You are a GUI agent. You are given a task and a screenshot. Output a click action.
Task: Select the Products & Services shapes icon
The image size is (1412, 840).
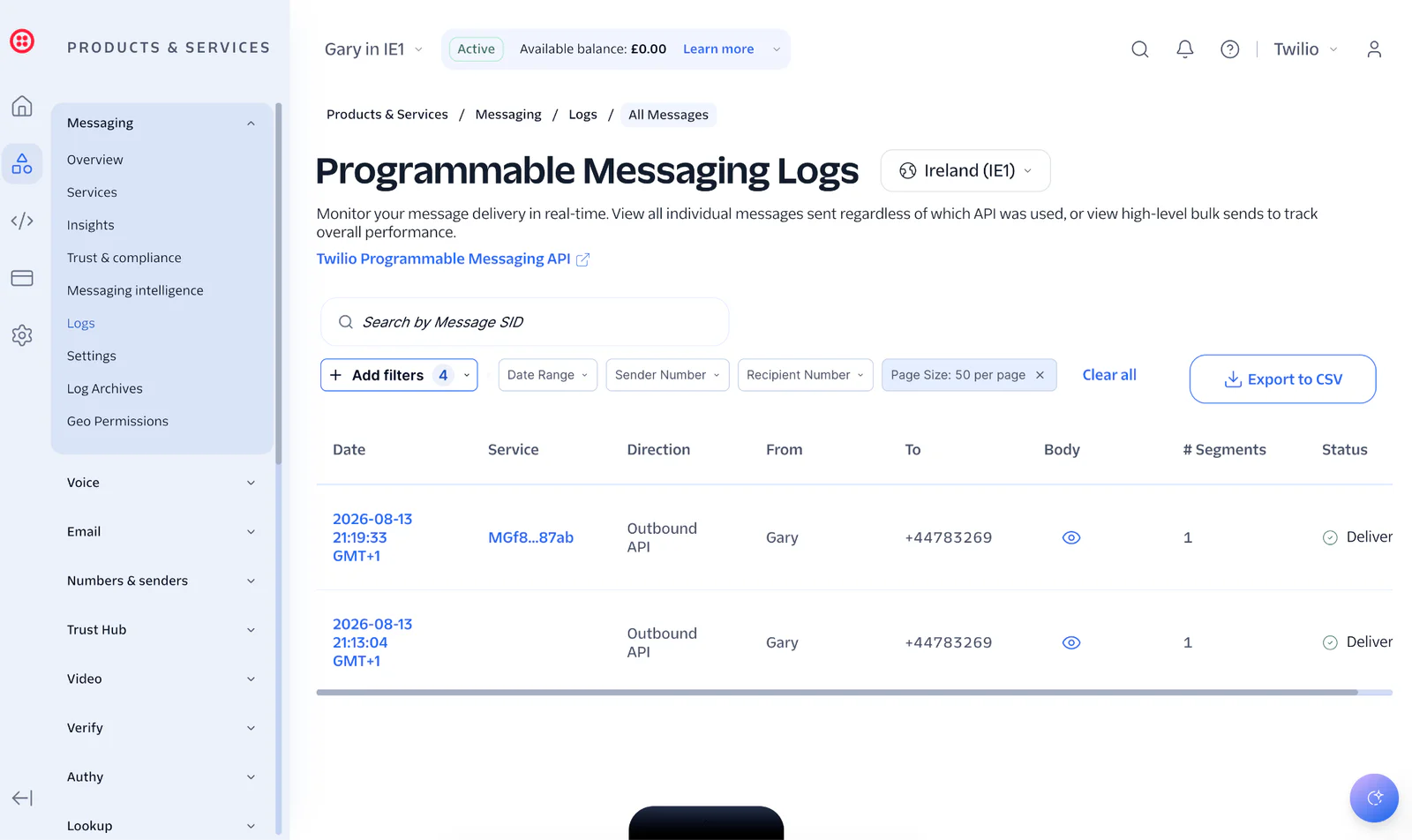point(22,163)
